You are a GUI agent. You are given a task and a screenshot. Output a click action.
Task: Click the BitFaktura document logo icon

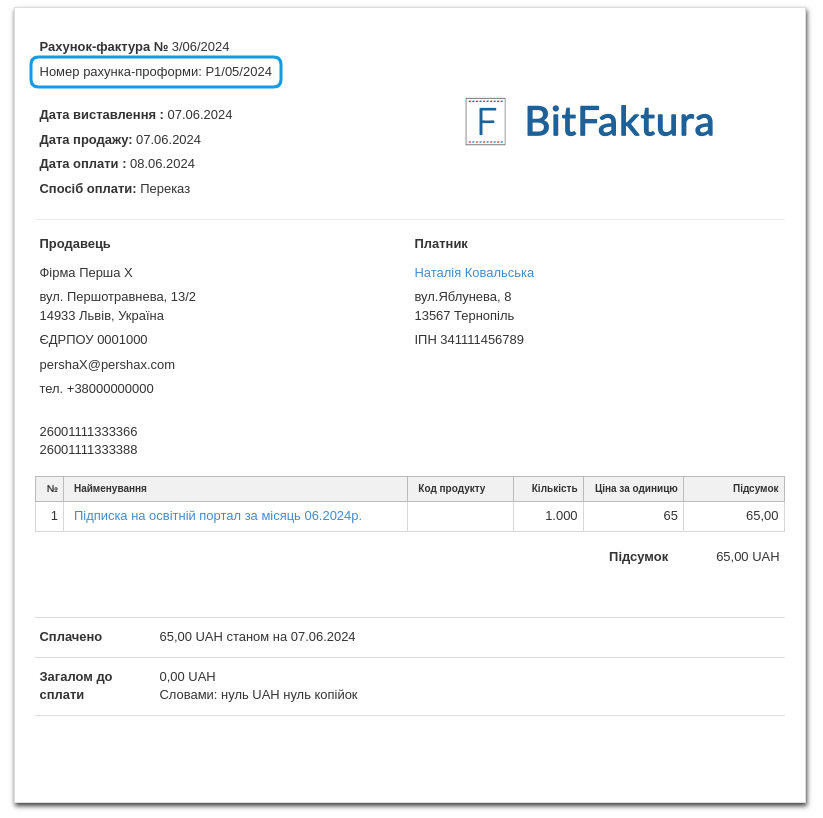pos(485,122)
